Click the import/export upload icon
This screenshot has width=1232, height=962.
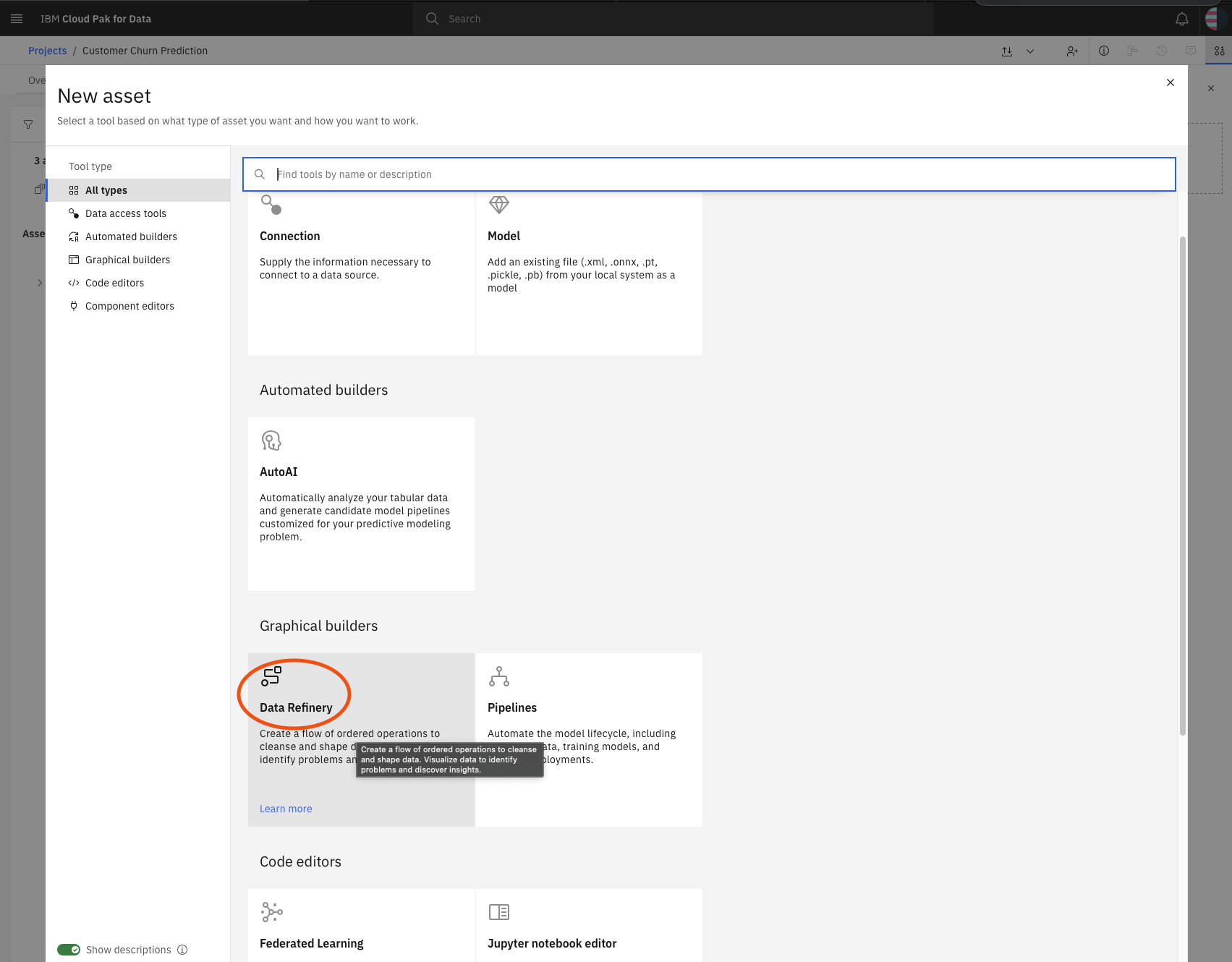(1007, 51)
